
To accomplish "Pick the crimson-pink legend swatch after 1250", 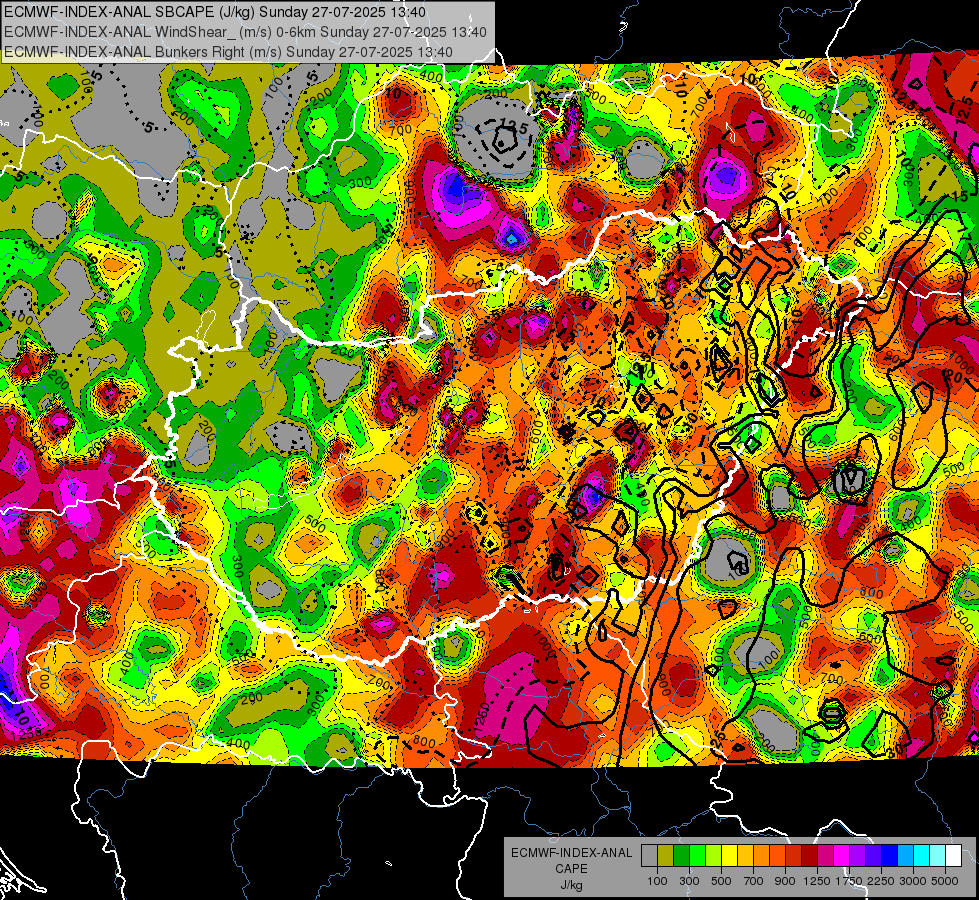I will coord(825,856).
